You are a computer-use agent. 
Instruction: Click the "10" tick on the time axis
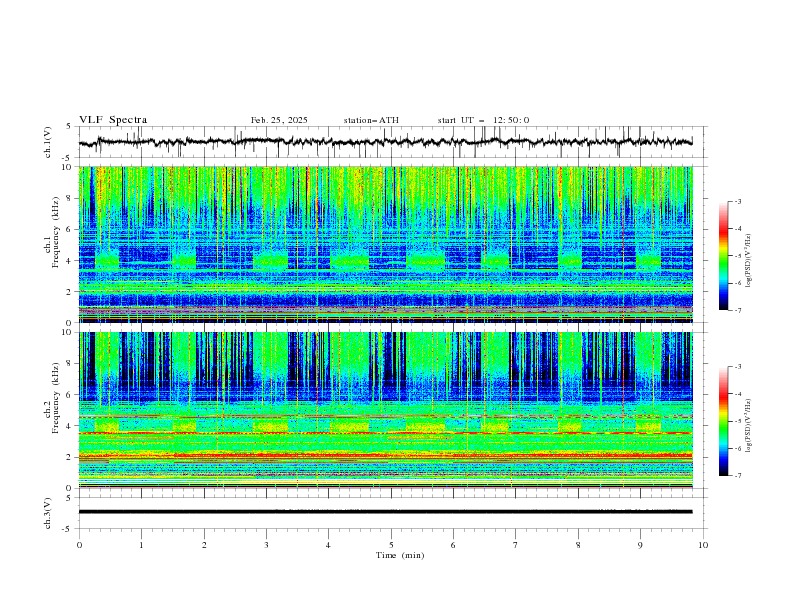pyautogui.click(x=703, y=545)
